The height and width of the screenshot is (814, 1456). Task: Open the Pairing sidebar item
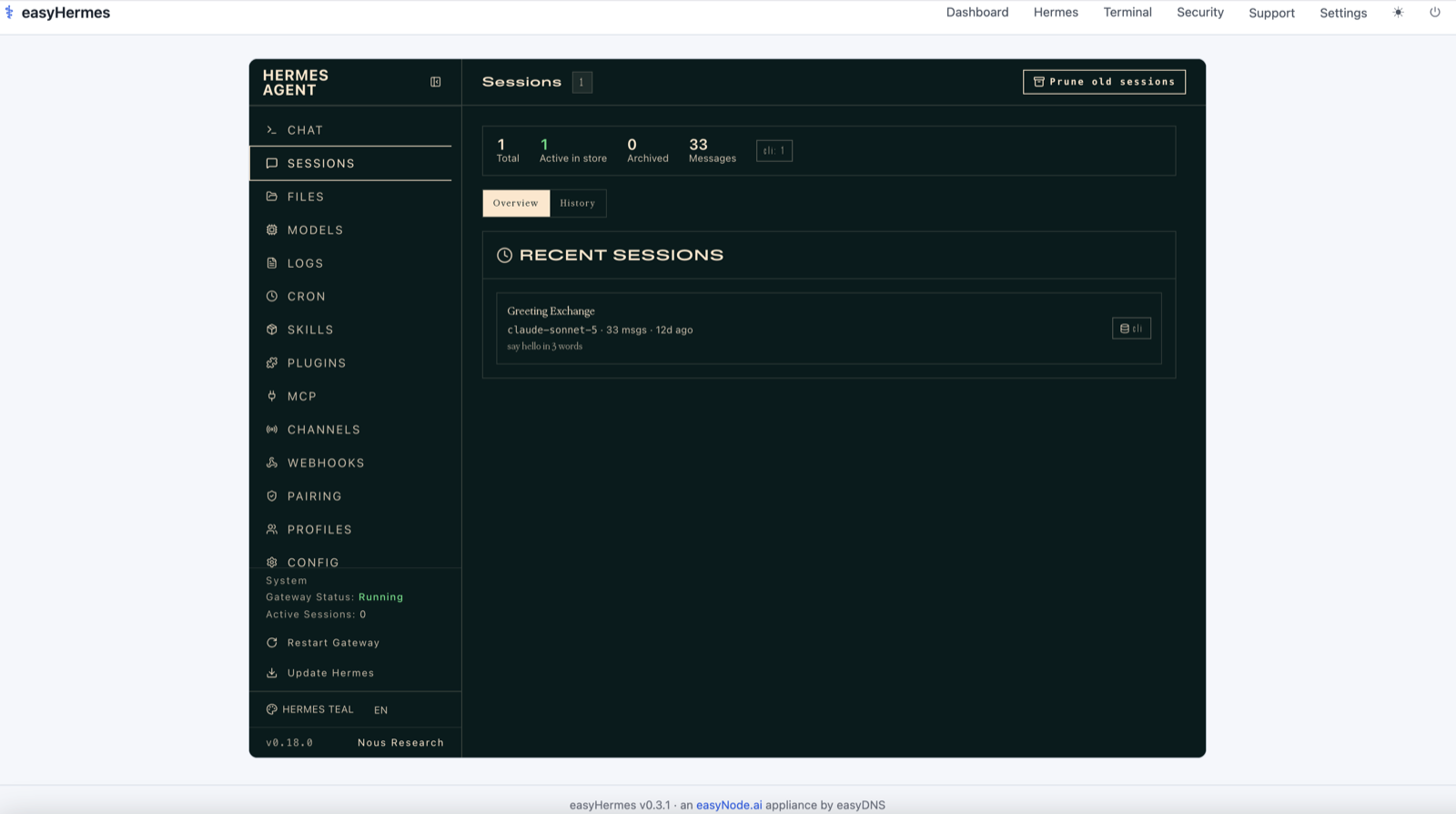350,496
